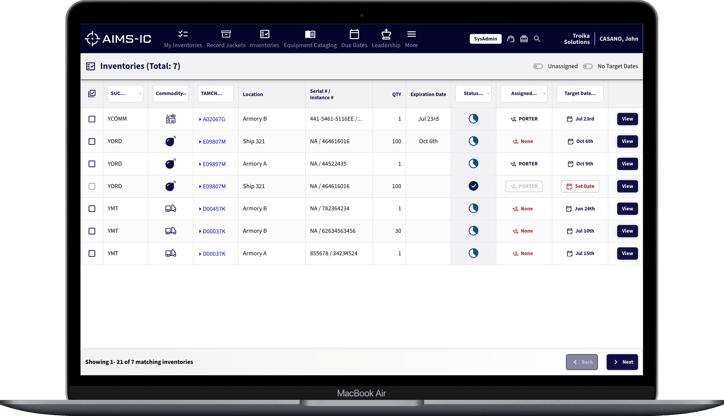The height and width of the screenshot is (416, 724).
Task: Click the headset support icon
Action: (511, 39)
